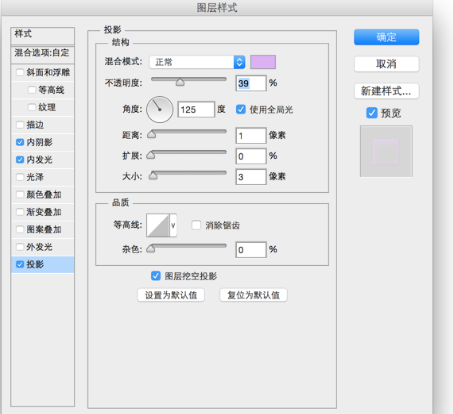This screenshot has height=414, width=453.
Task: Click the style preview thumbnail
Action: pos(386,151)
